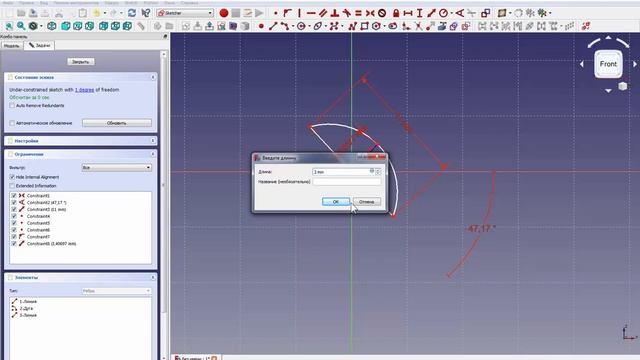
Task: Collapse the elements section
Action: pos(153,278)
